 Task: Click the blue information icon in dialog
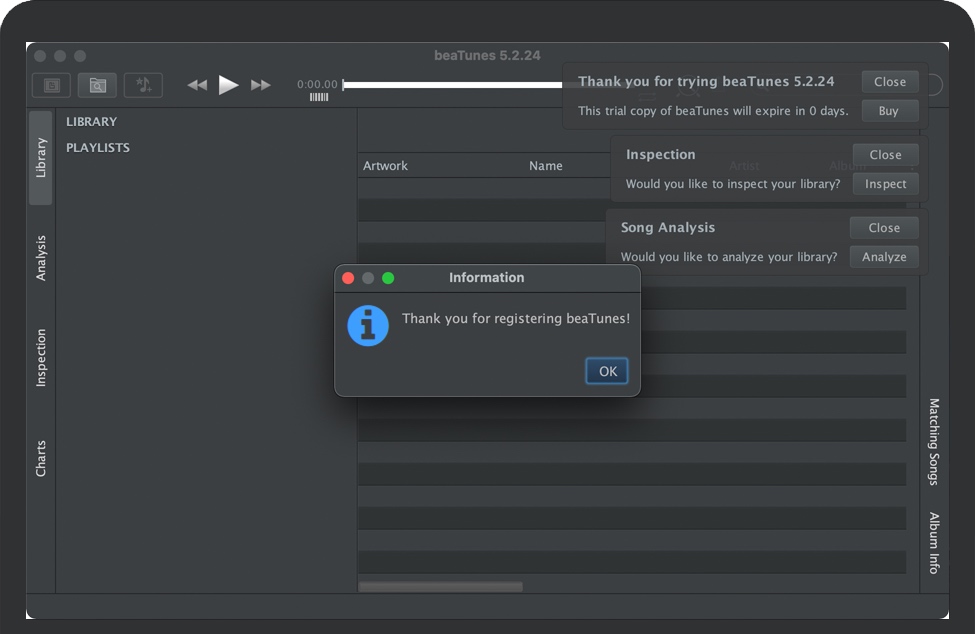[x=368, y=325]
